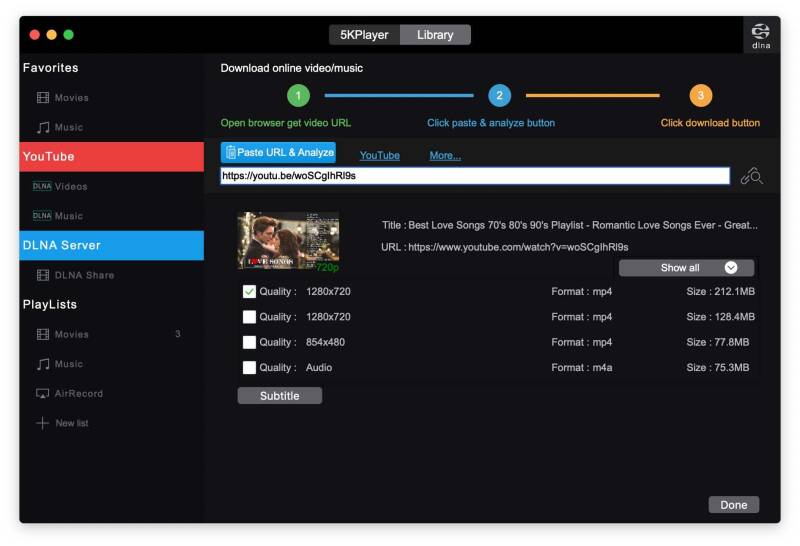Open Music under Favorites

coord(60,127)
